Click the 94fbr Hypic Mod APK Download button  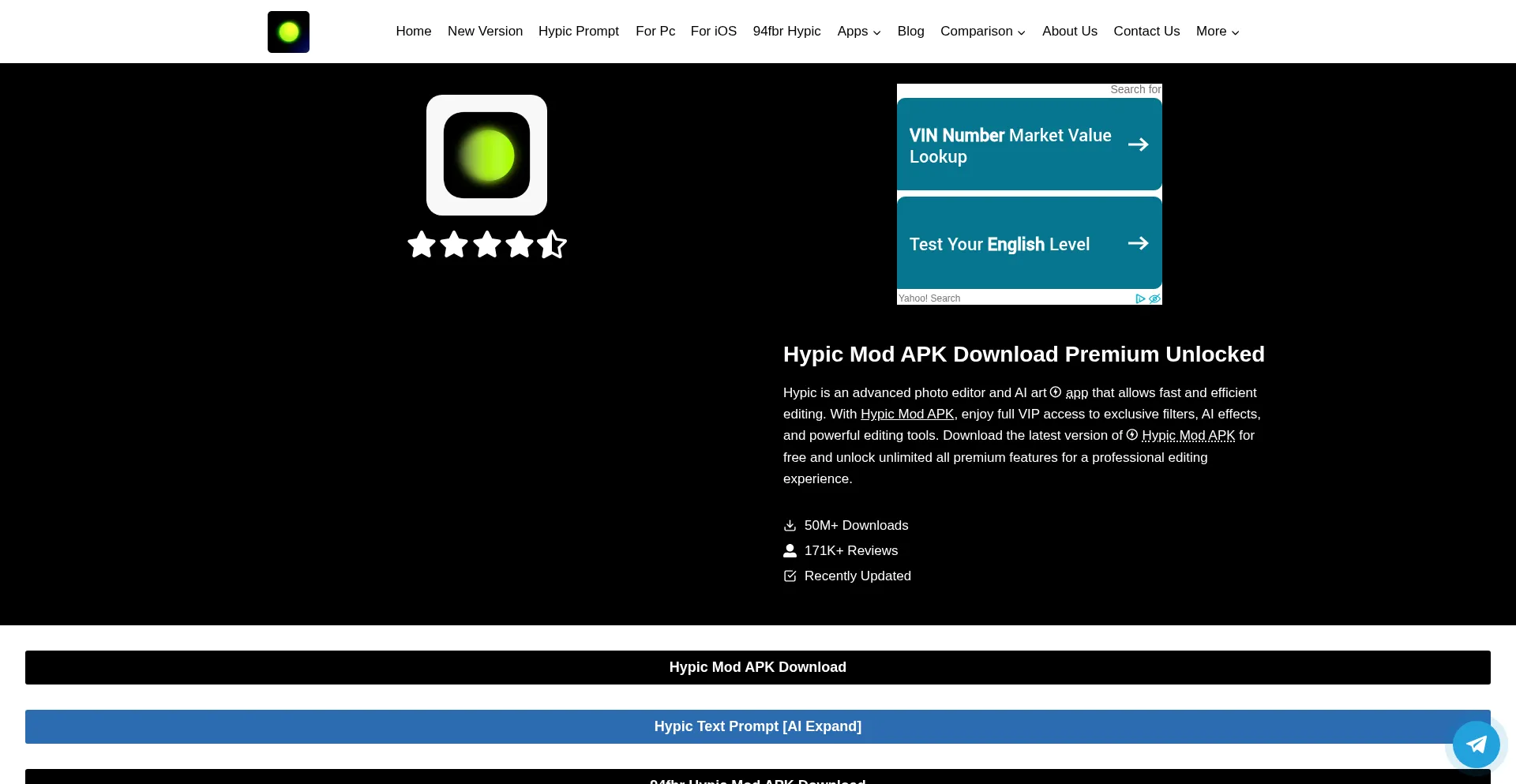(x=758, y=778)
